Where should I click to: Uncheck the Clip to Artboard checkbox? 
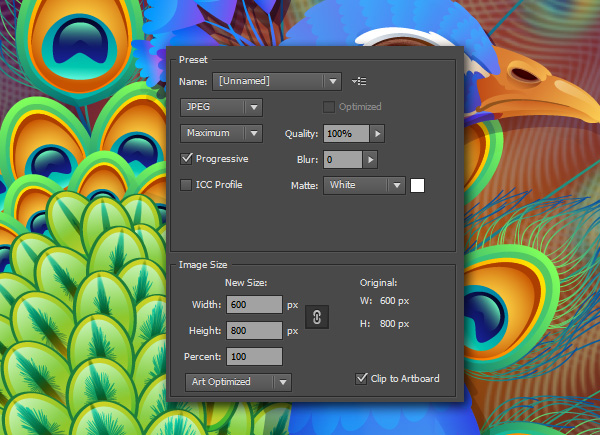tap(361, 379)
